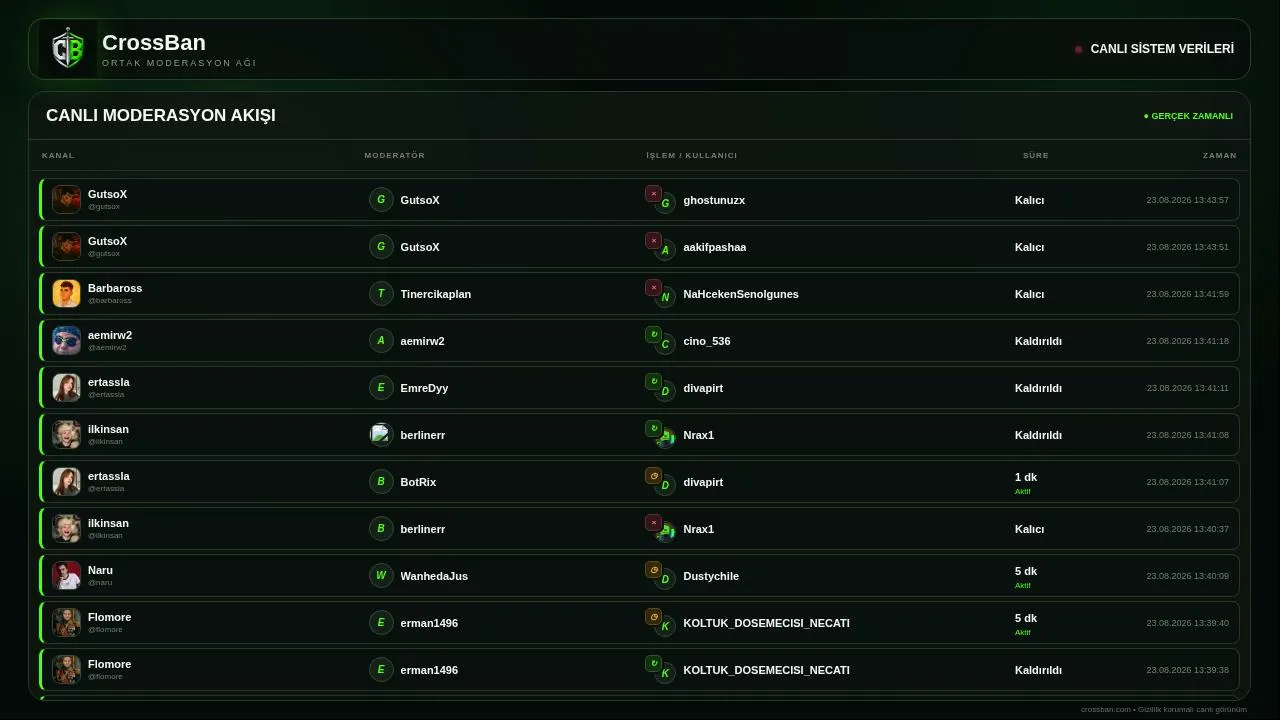Click the CANLI SİSTEM VERİLERİ status indicator
1280x720 pixels.
1154,49
